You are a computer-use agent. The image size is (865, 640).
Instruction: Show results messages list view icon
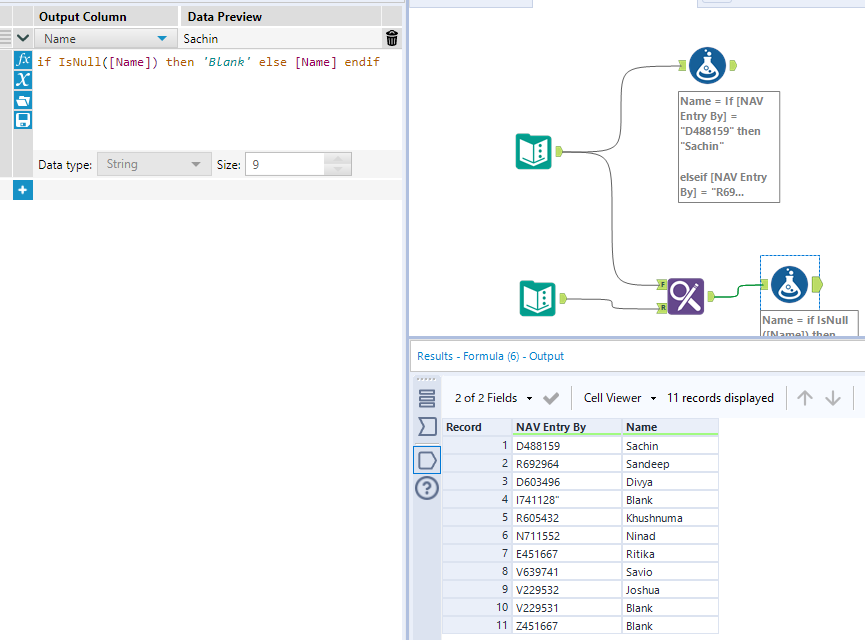click(427, 398)
